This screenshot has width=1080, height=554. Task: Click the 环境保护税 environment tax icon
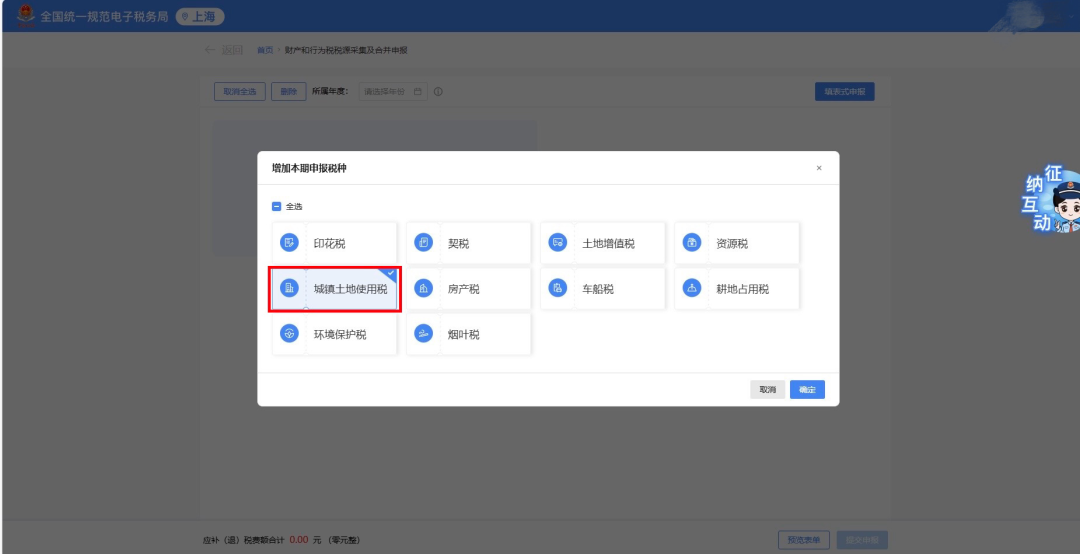(290, 334)
